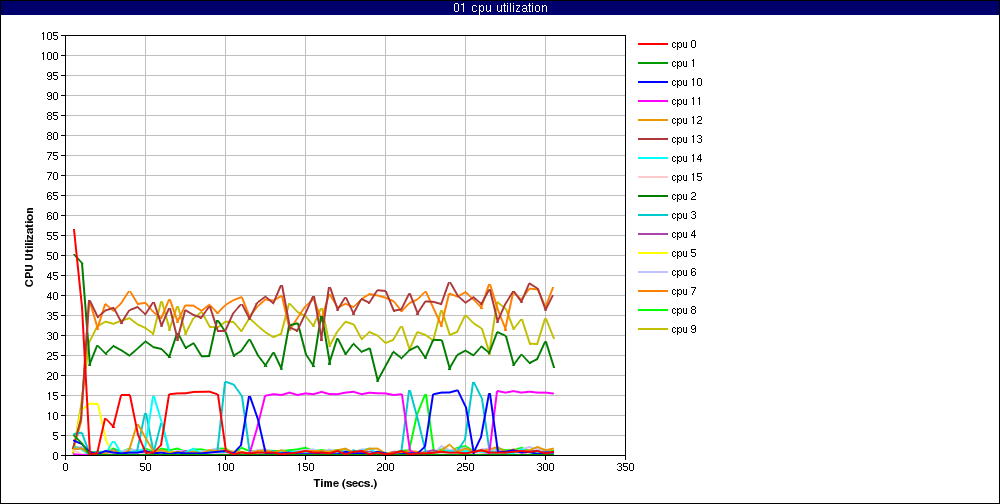The height and width of the screenshot is (504, 1000).
Task: Select the "cpu 9" legend label
Action: [684, 329]
